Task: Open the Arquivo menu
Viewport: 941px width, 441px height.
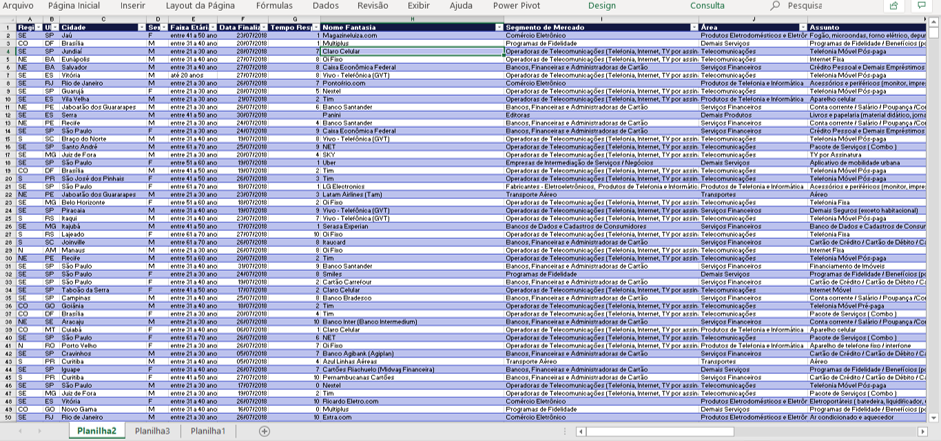Action: pyautogui.click(x=18, y=6)
